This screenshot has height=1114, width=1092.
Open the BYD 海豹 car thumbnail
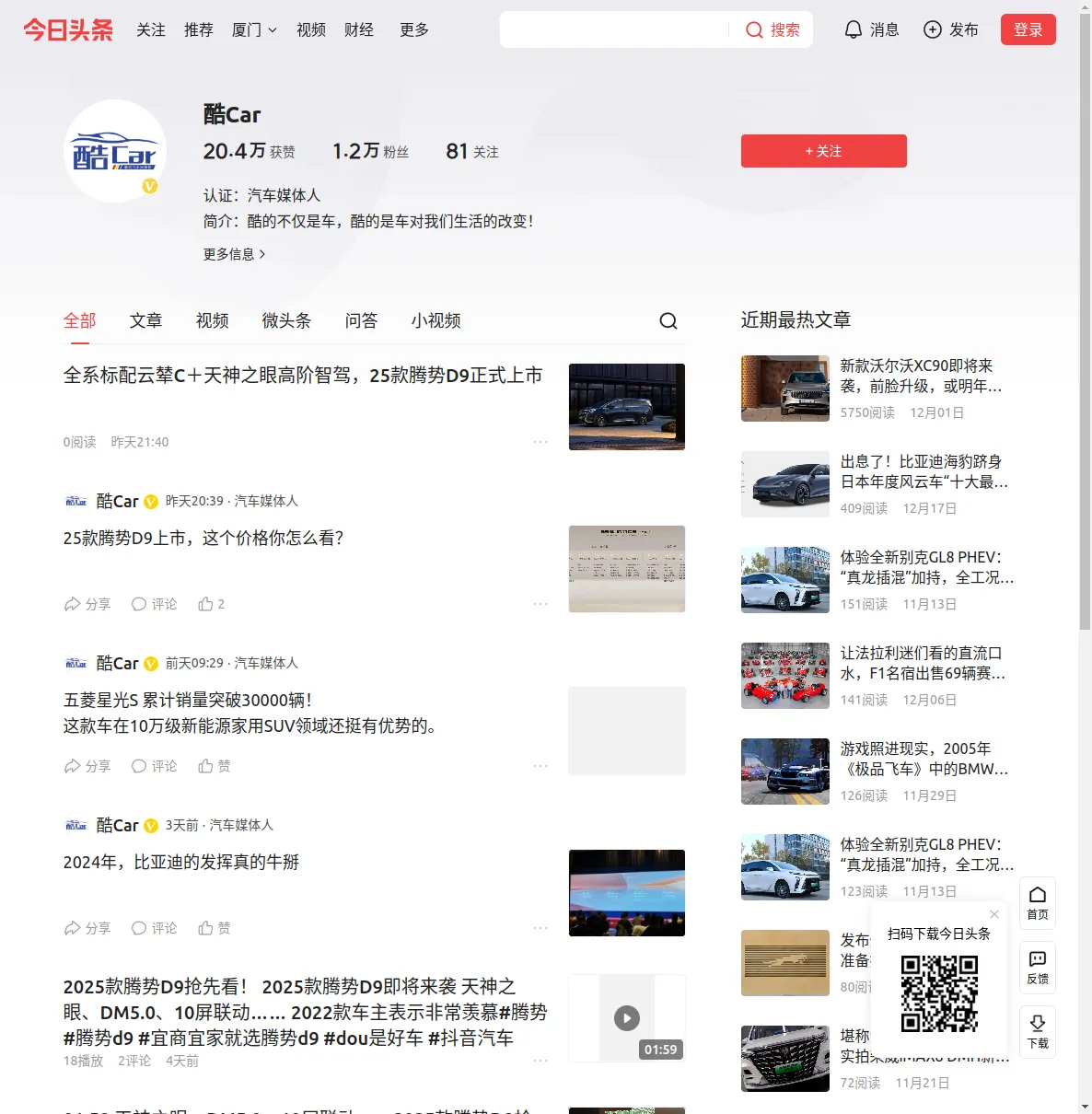point(785,484)
